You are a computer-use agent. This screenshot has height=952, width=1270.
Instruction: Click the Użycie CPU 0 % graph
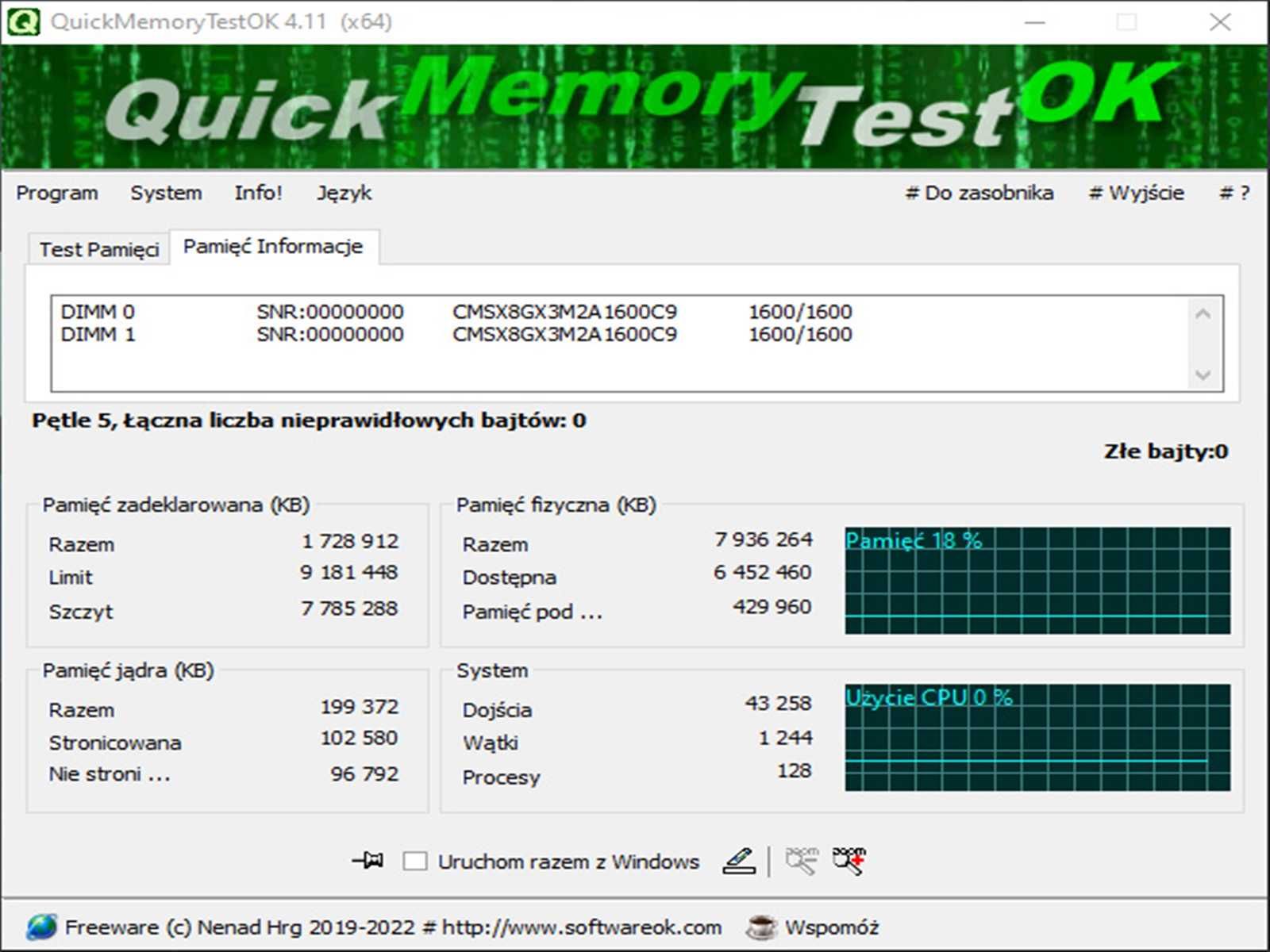(1037, 737)
